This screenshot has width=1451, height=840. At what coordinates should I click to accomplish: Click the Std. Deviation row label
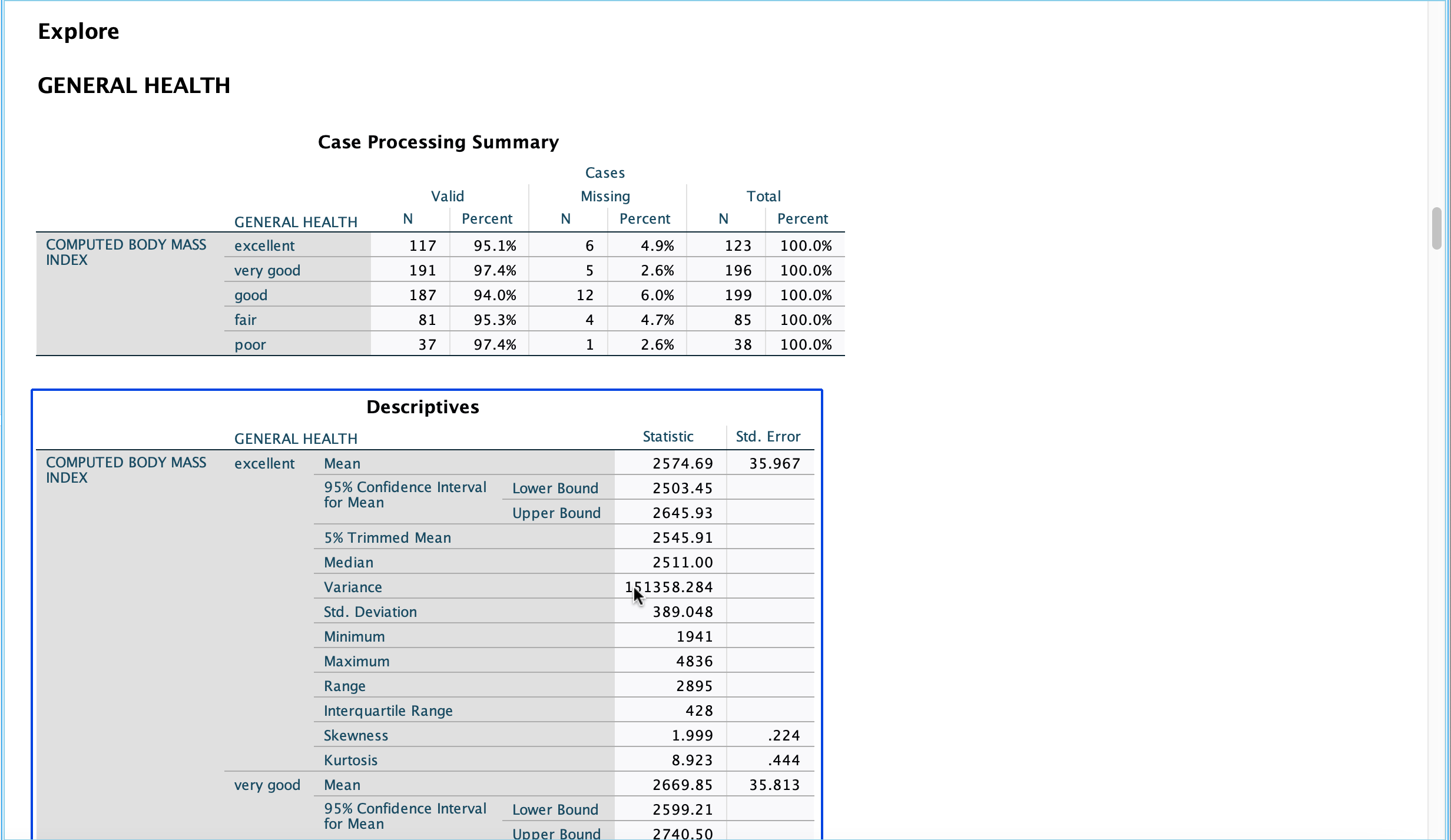(370, 612)
